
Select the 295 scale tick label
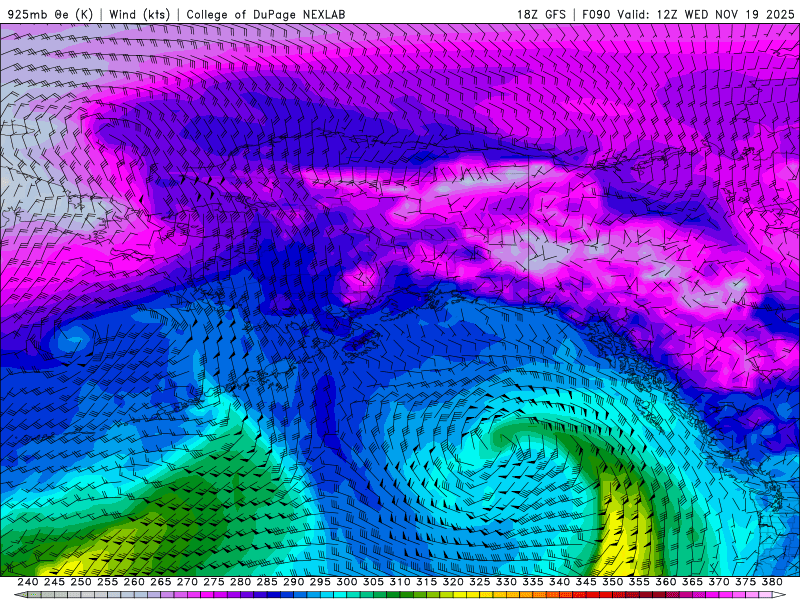(320, 582)
